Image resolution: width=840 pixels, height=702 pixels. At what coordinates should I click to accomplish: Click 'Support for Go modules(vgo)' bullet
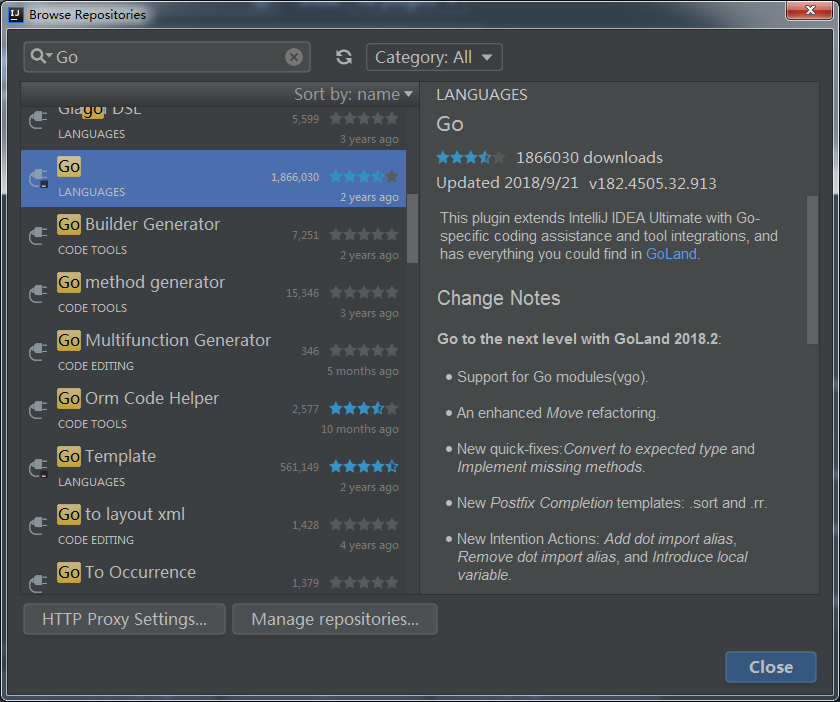pos(552,377)
